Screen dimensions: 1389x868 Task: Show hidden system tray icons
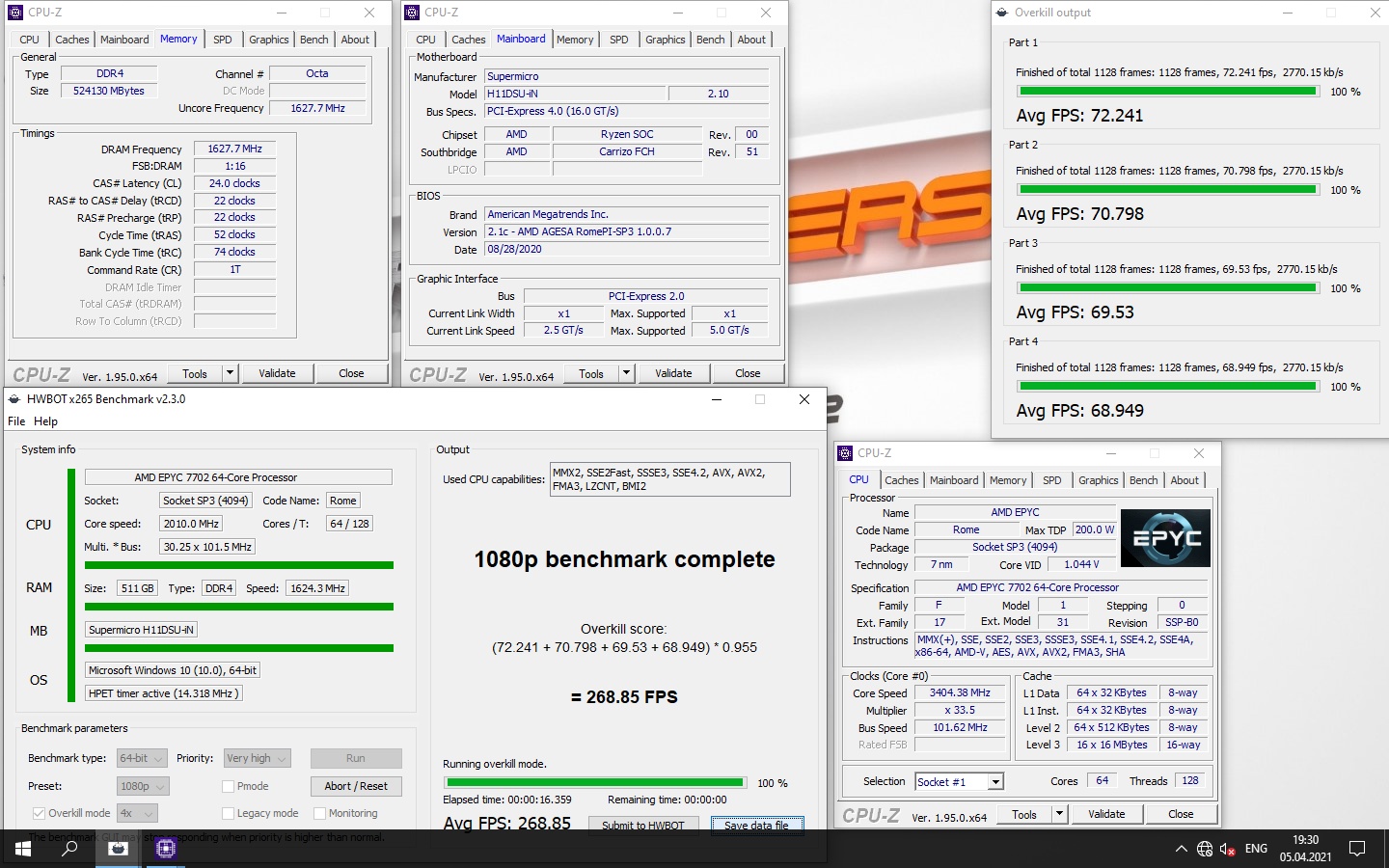(1181, 850)
